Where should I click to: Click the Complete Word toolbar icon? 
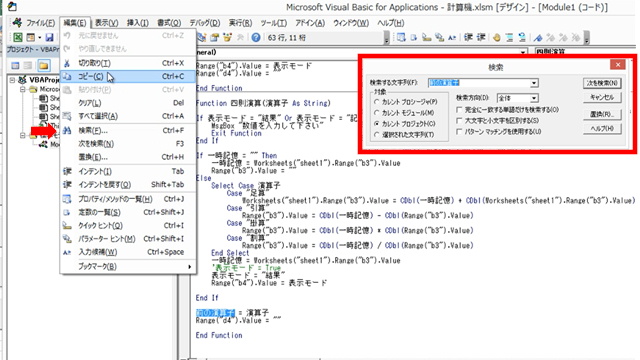coord(452,38)
